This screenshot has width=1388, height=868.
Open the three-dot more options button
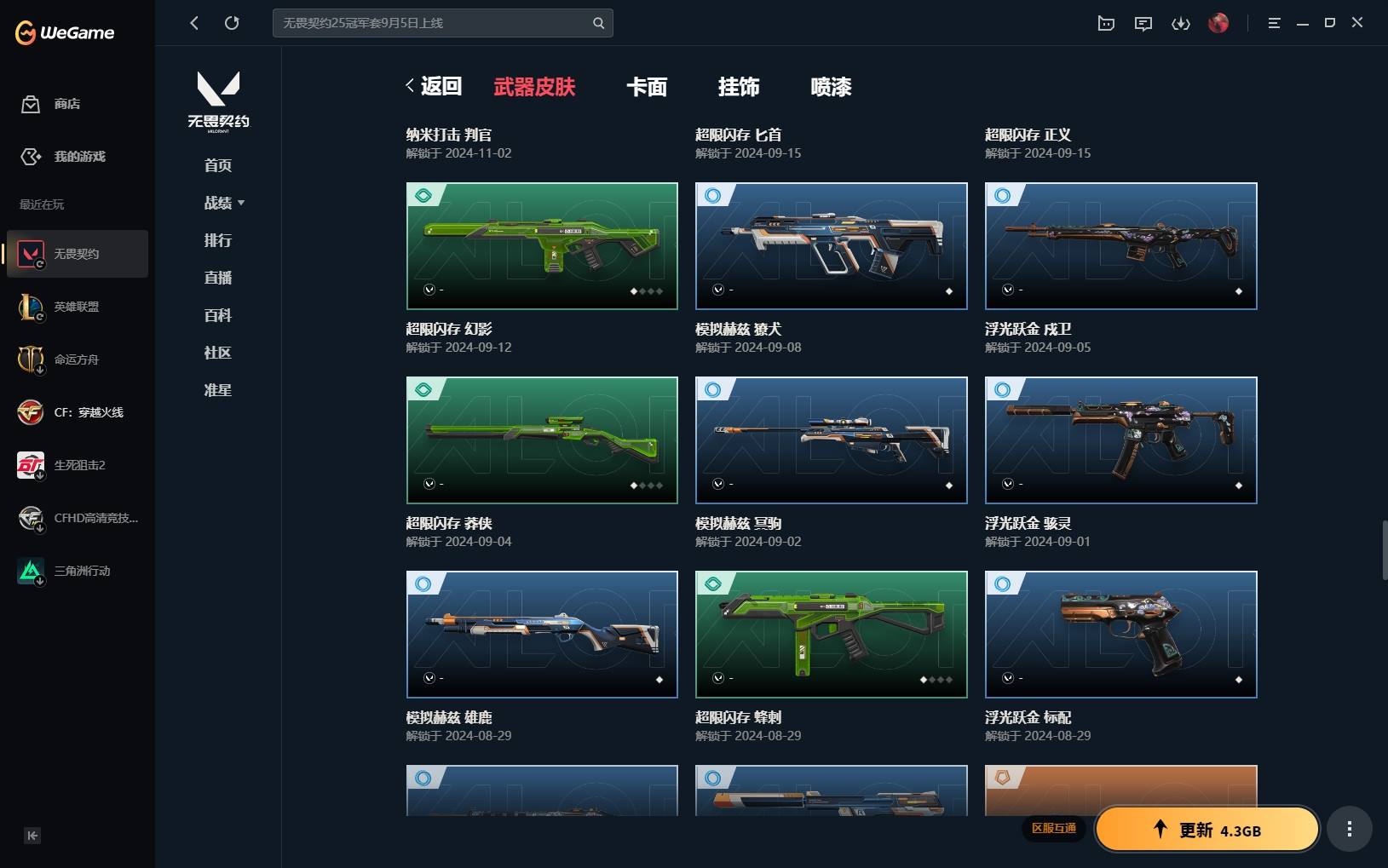(1350, 829)
